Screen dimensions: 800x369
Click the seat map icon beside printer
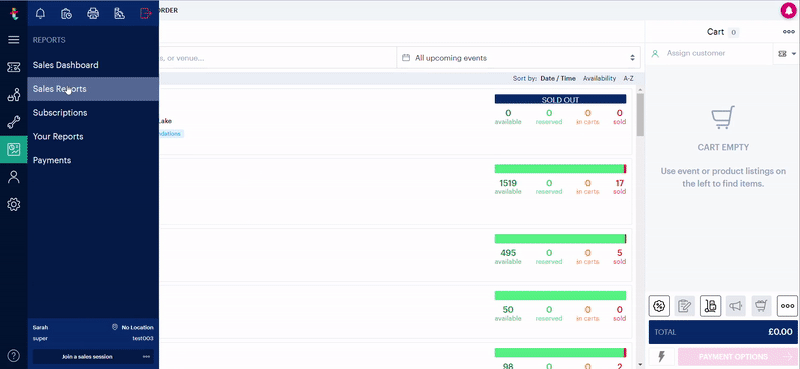[x=119, y=13]
